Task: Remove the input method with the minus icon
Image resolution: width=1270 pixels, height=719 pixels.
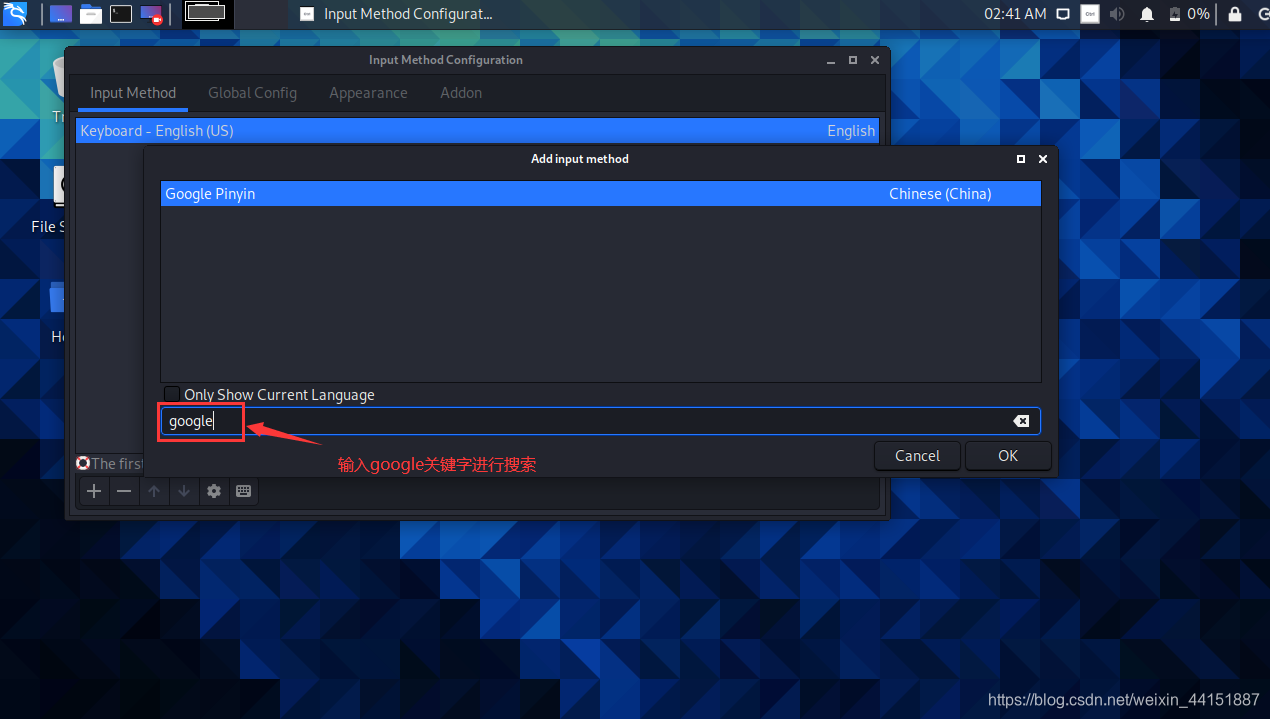Action: click(x=124, y=491)
